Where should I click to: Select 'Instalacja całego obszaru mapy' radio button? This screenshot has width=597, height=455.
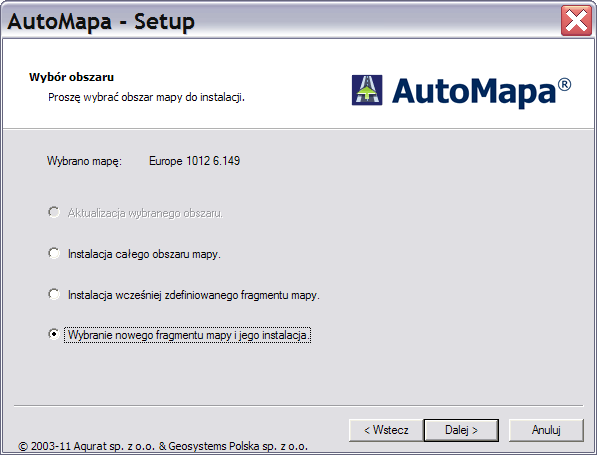pos(54,253)
